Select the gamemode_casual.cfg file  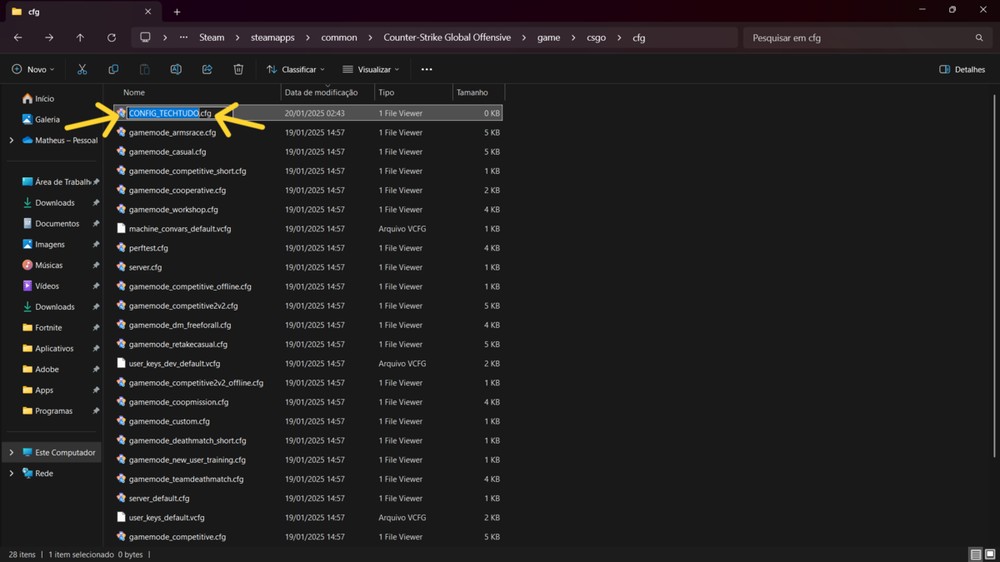coord(167,152)
